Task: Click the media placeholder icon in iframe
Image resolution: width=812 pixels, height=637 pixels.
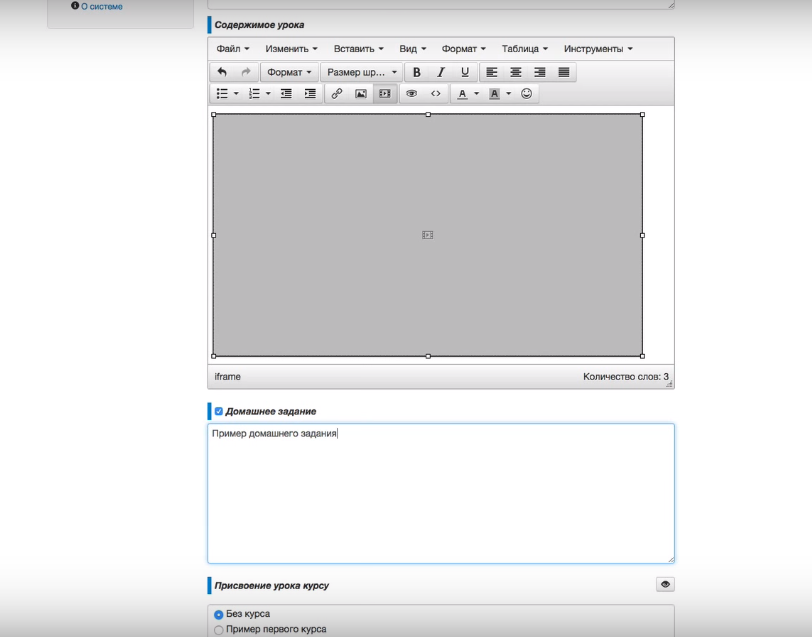Action: (427, 235)
